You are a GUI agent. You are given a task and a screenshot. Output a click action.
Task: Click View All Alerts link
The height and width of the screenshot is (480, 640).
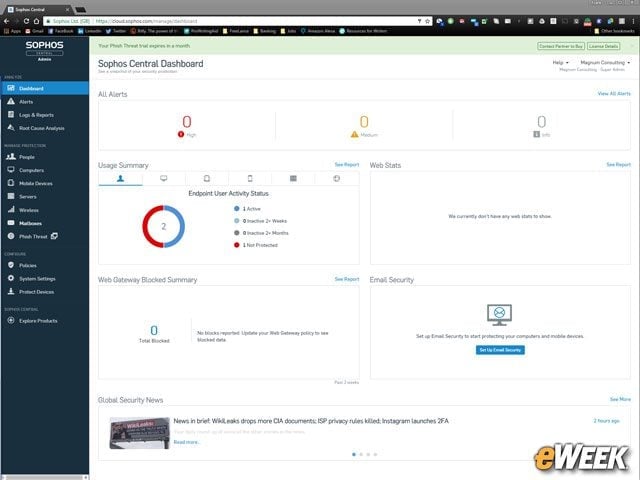coord(614,93)
